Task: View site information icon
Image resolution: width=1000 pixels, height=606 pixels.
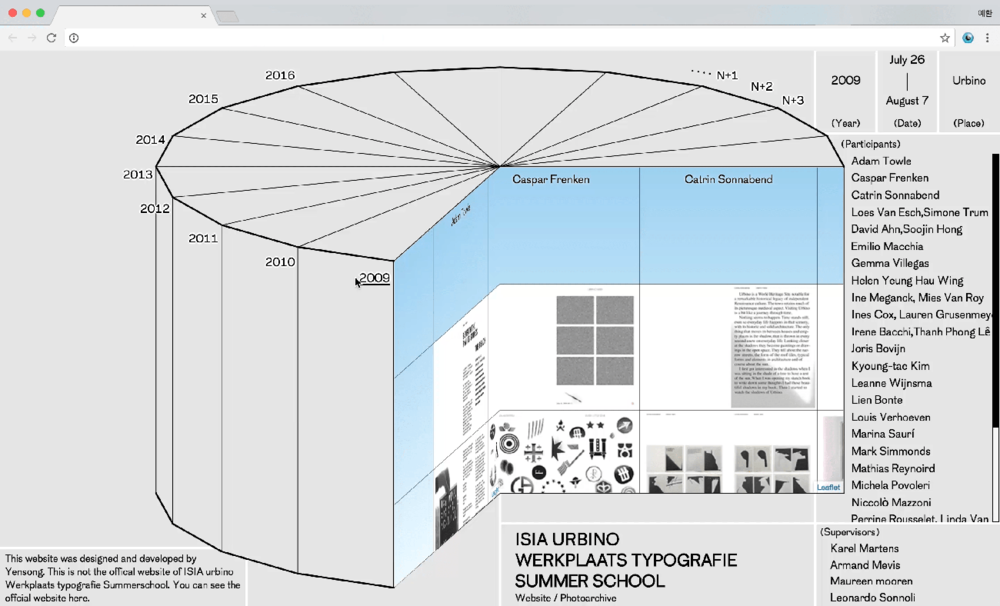Action: coord(74,38)
